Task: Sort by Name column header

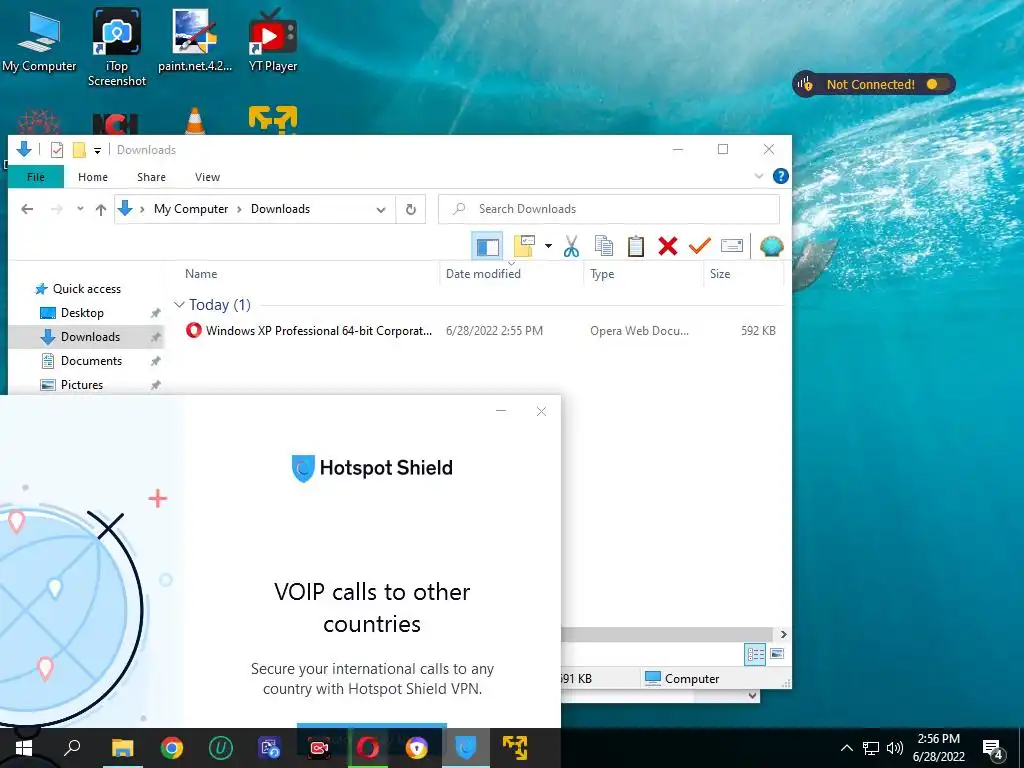Action: [201, 274]
